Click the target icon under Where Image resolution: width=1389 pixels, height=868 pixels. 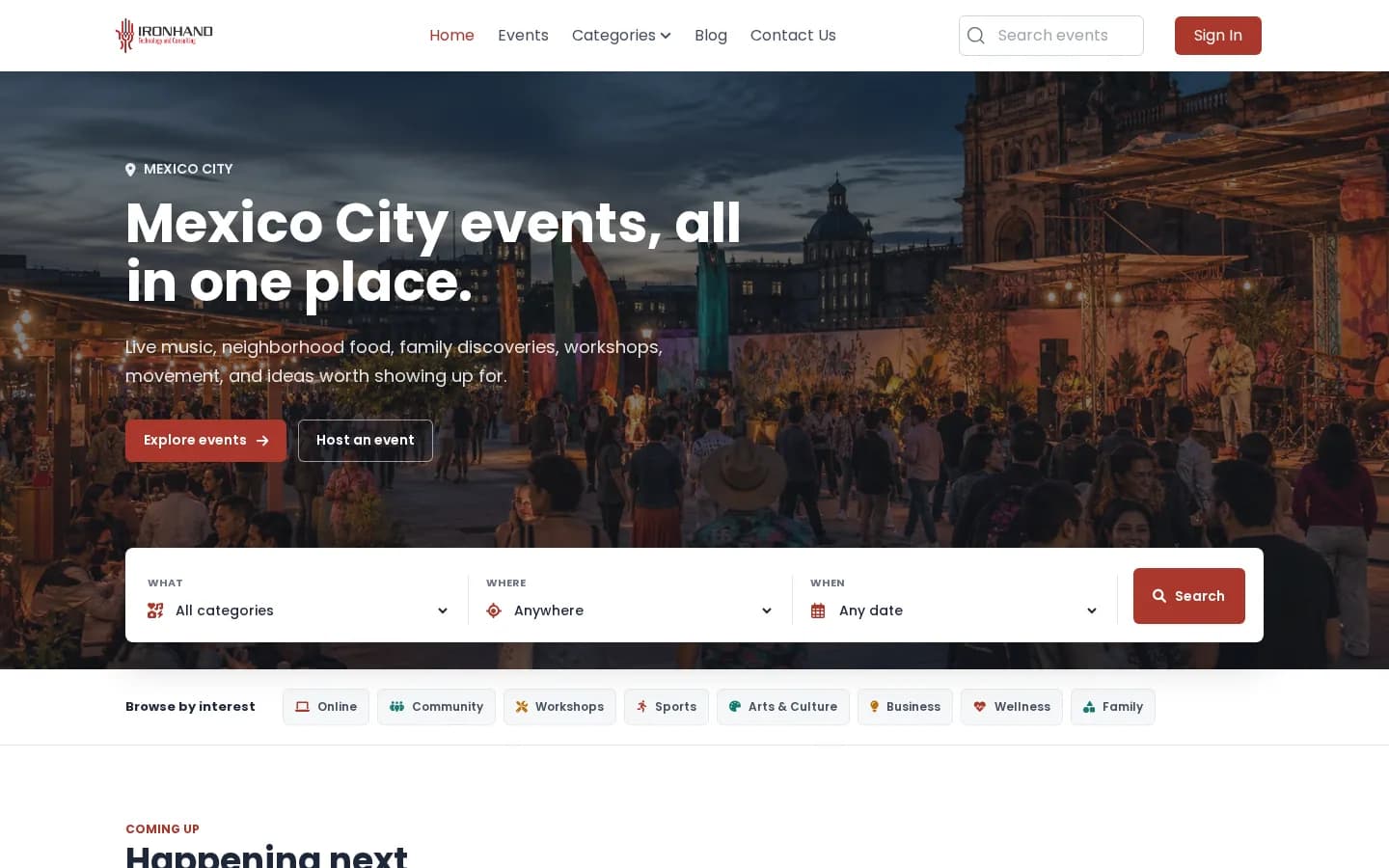(494, 610)
